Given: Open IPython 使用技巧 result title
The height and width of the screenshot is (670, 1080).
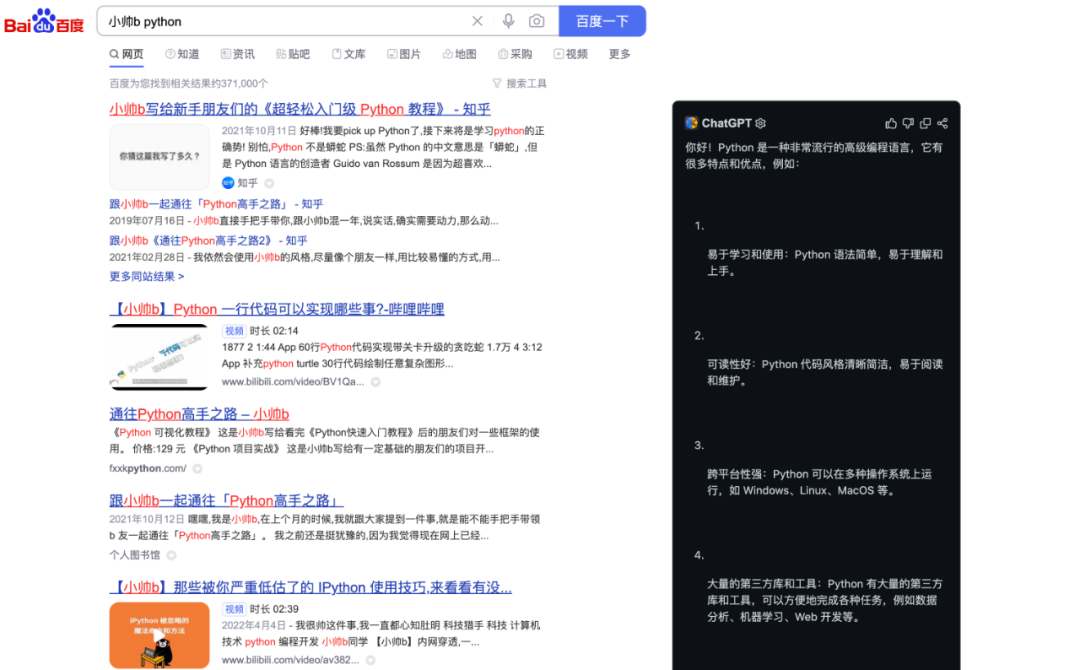Looking at the screenshot, I should click(311, 588).
